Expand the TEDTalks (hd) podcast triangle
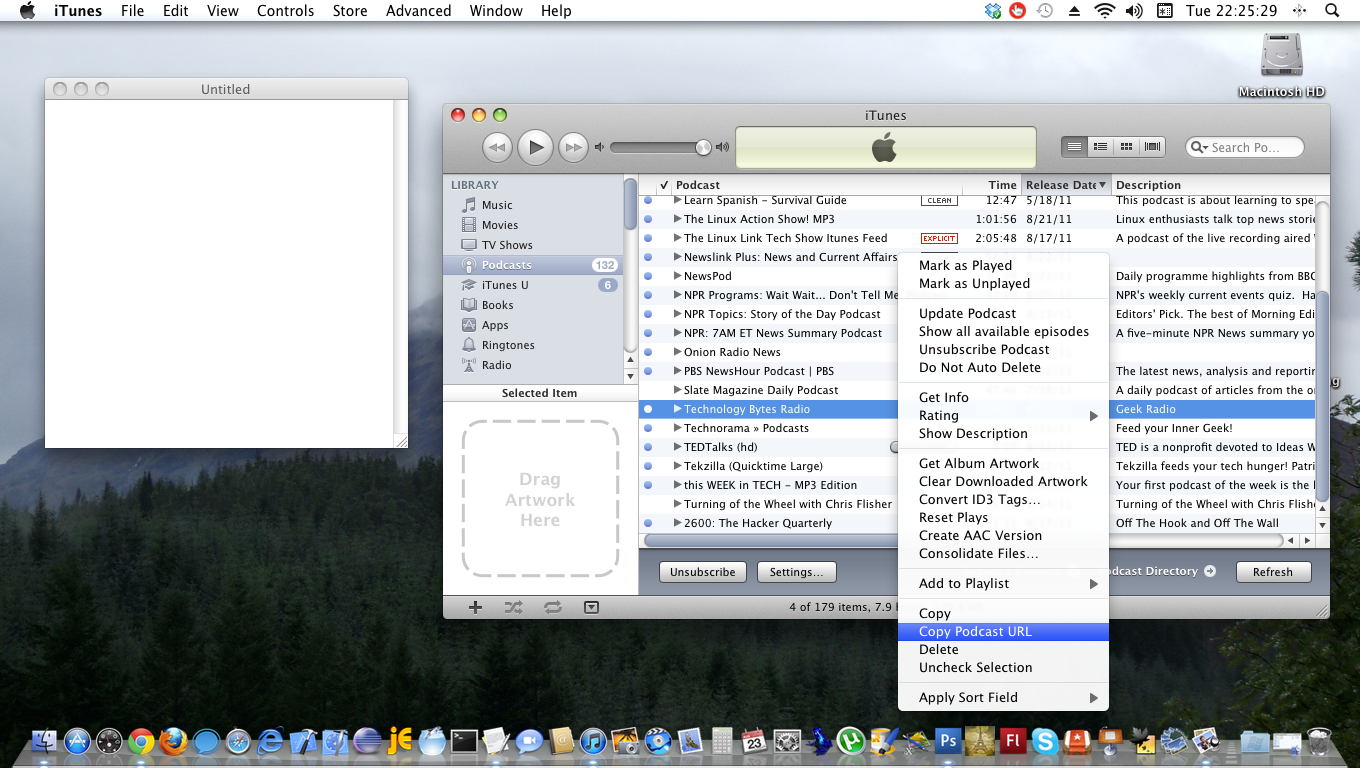1360x768 pixels. pos(677,447)
